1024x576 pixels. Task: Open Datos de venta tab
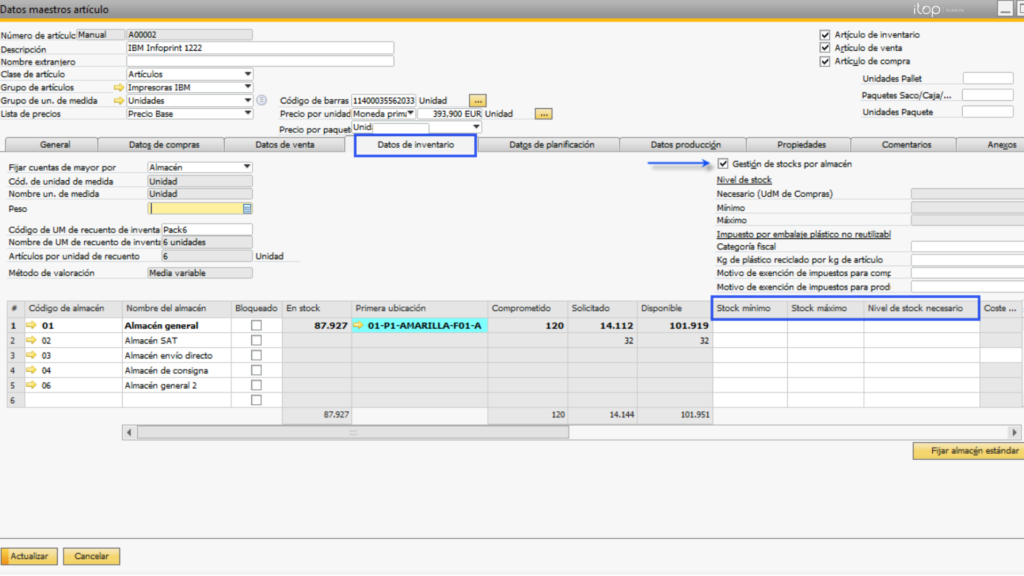[285, 145]
